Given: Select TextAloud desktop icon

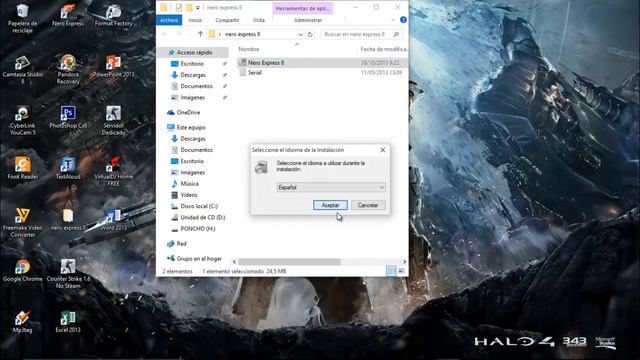Looking at the screenshot, I should pyautogui.click(x=68, y=169).
